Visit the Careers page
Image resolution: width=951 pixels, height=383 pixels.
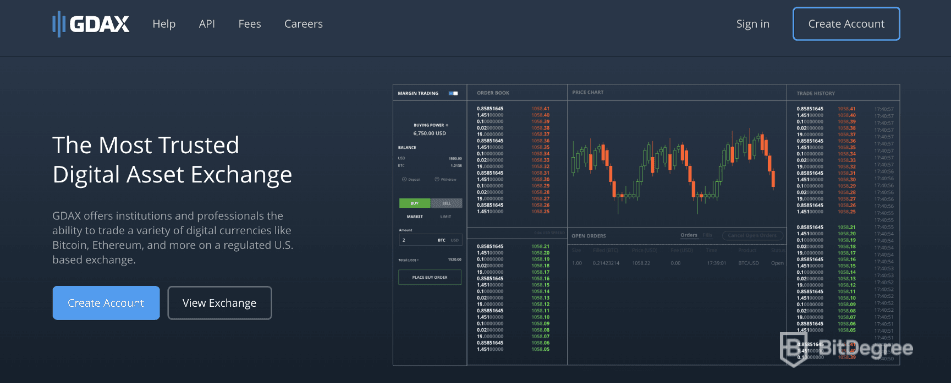(303, 24)
